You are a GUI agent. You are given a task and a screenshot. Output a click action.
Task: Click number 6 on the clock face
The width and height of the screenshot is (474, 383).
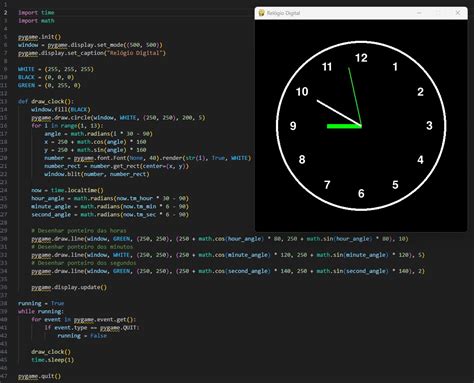point(361,194)
